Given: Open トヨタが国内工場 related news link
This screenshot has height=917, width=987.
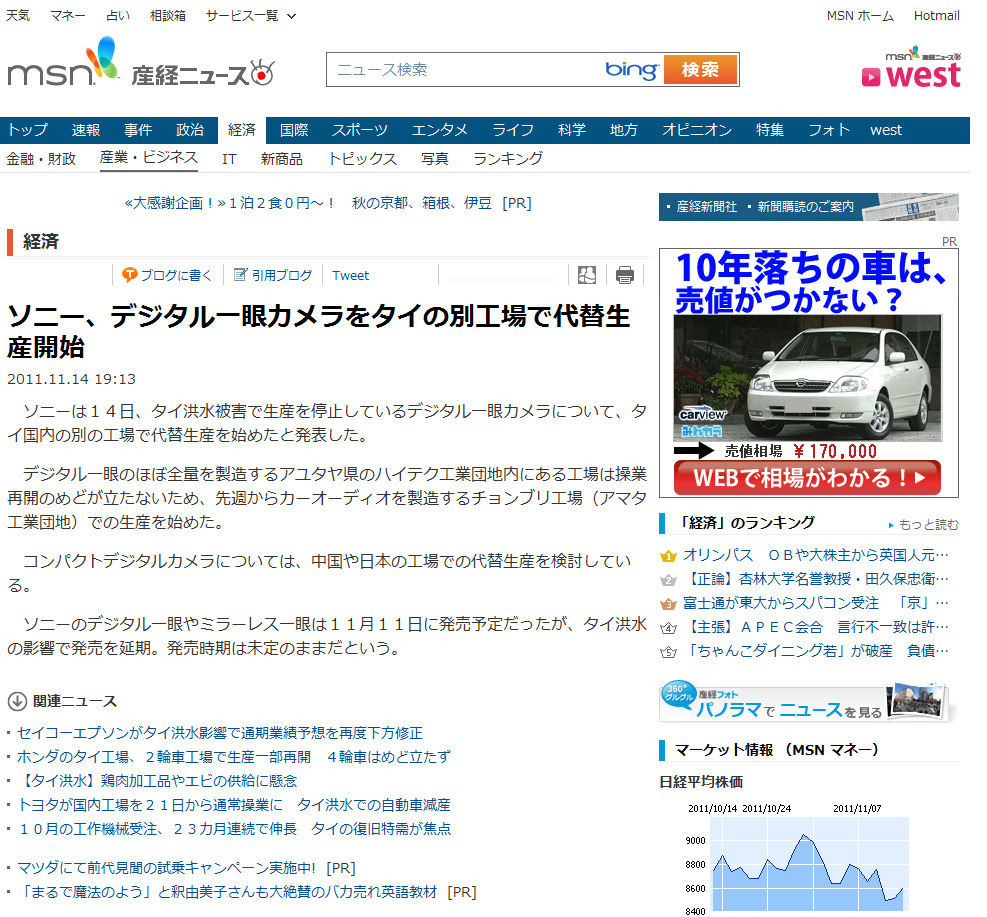Looking at the screenshot, I should pos(234,805).
